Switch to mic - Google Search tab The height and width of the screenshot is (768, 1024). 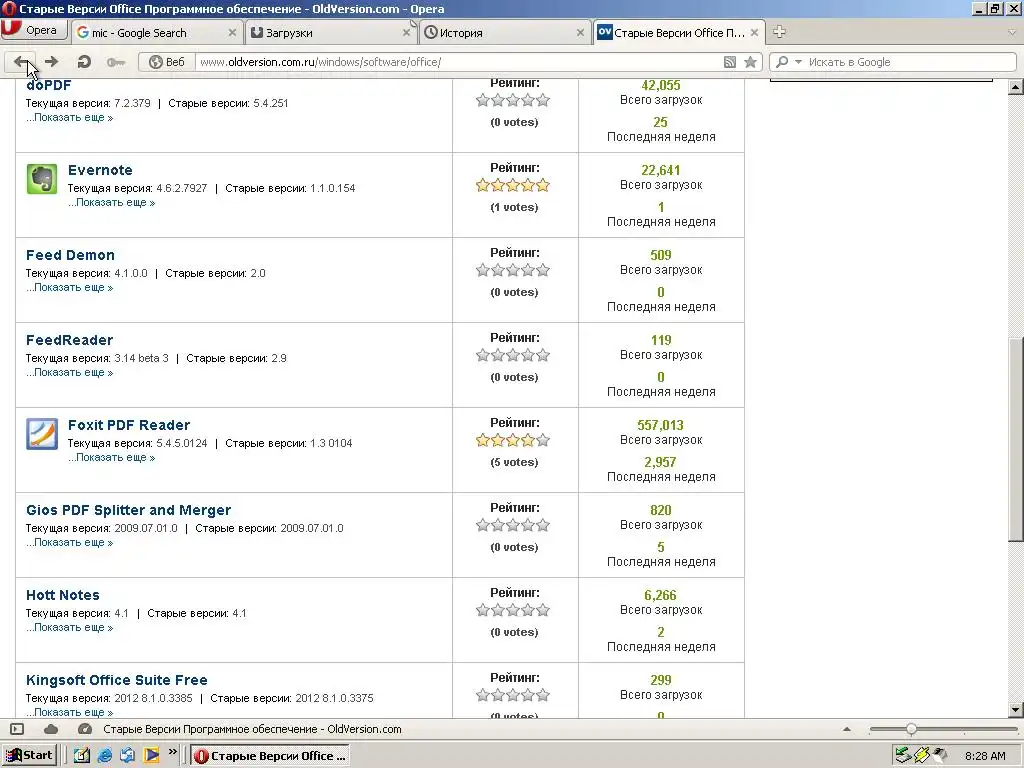157,33
